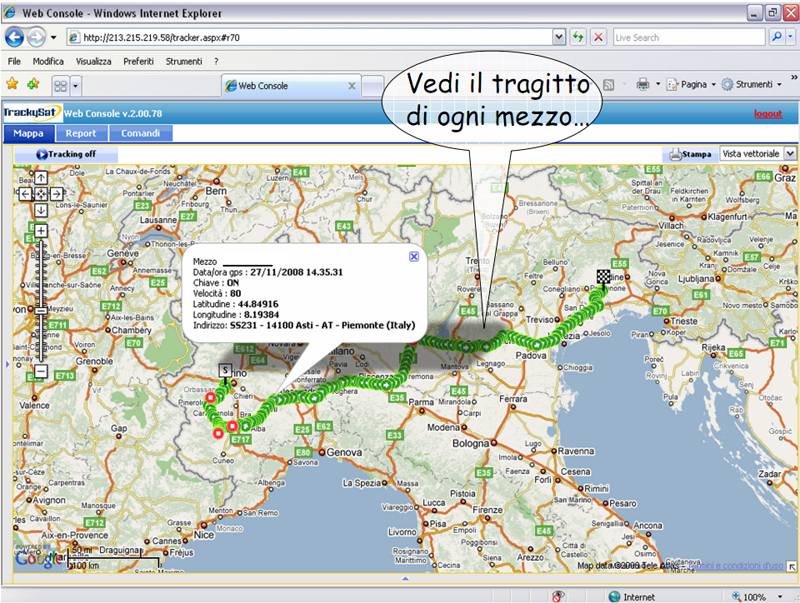
Task: Click the green Refresh page icon
Action: click(578, 37)
